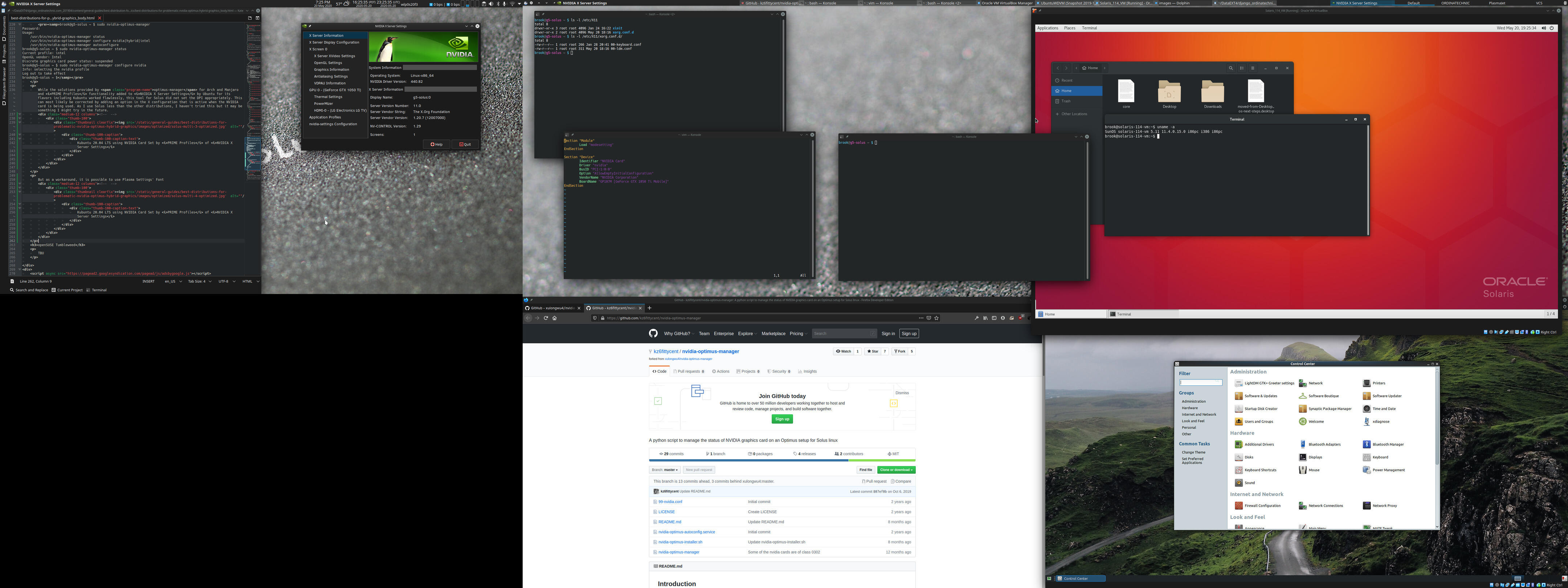The height and width of the screenshot is (588, 1568).
Task: Open nvidia-optimus-installer.sh file link
Action: [680, 542]
